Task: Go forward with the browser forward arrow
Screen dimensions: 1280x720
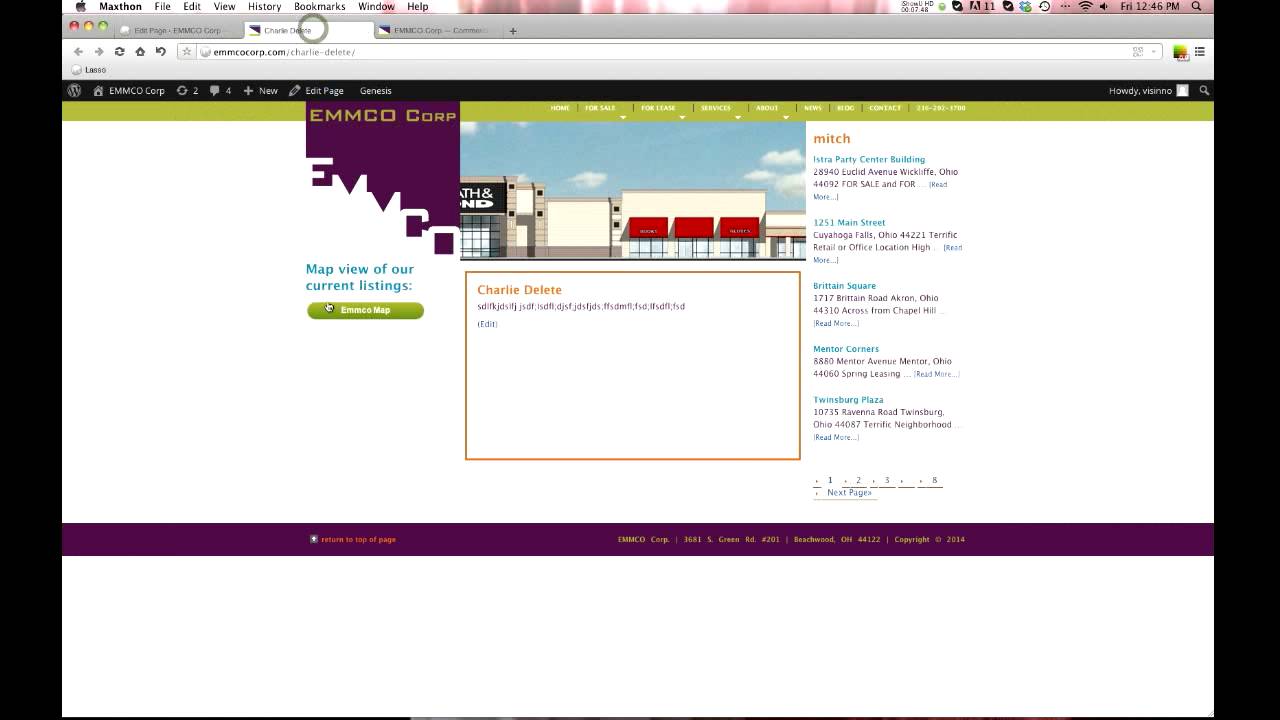Action: [x=98, y=51]
